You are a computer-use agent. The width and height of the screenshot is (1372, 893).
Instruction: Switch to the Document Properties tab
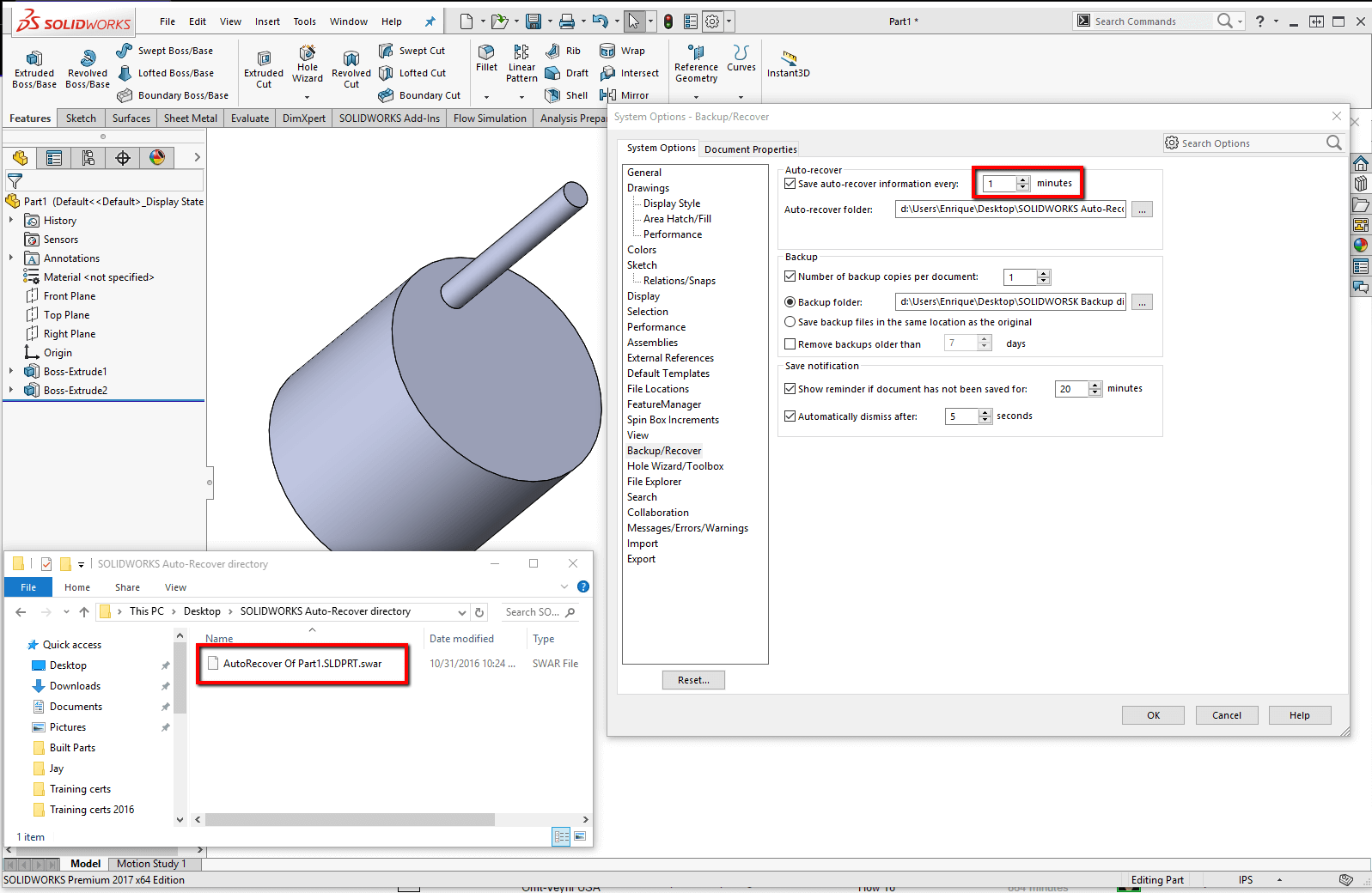tap(750, 149)
